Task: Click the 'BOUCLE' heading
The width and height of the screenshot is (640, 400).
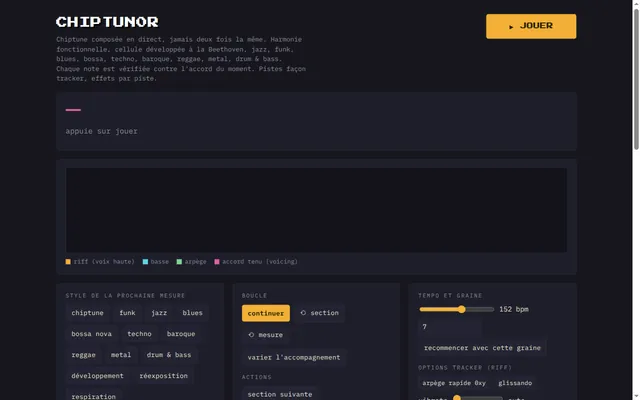Action: pos(254,295)
